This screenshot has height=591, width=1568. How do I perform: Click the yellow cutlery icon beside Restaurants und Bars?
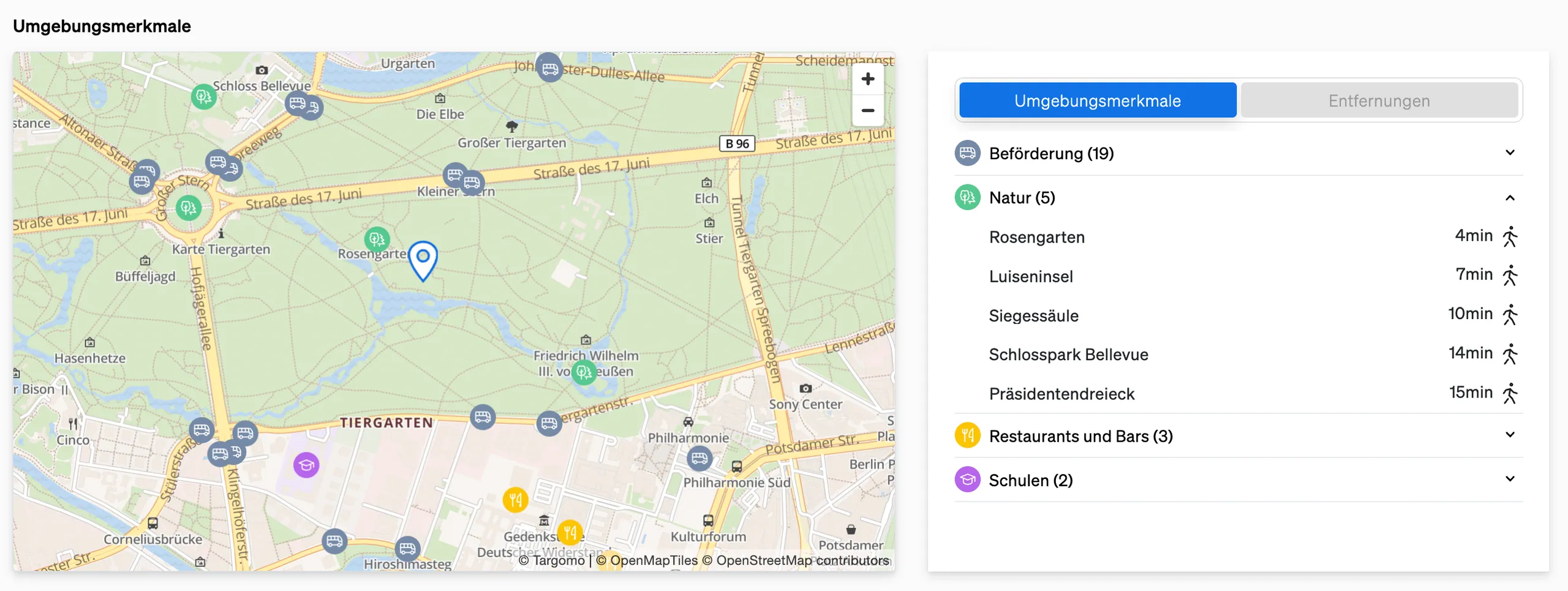point(967,435)
